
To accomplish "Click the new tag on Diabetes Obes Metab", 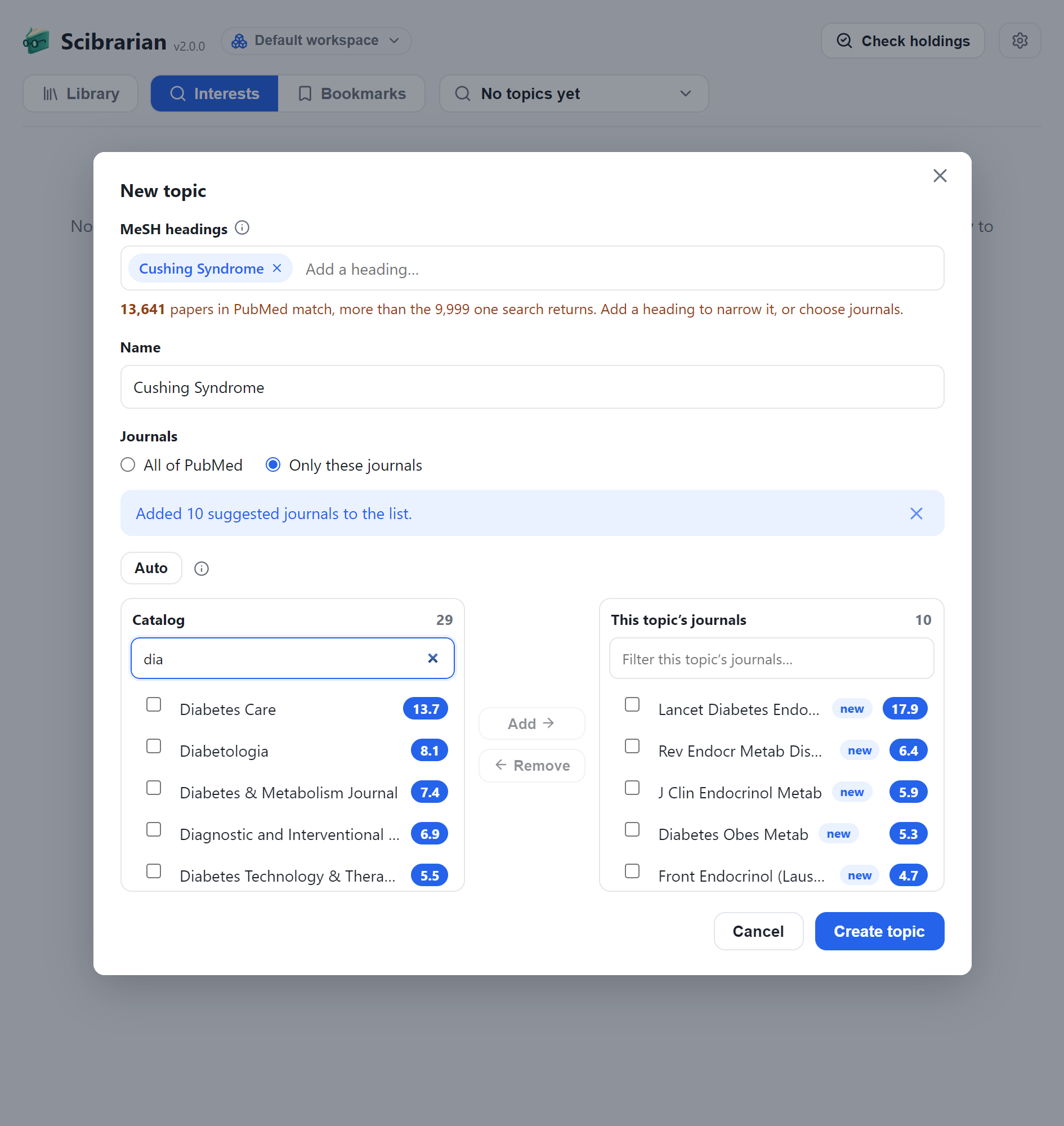I will (x=838, y=834).
